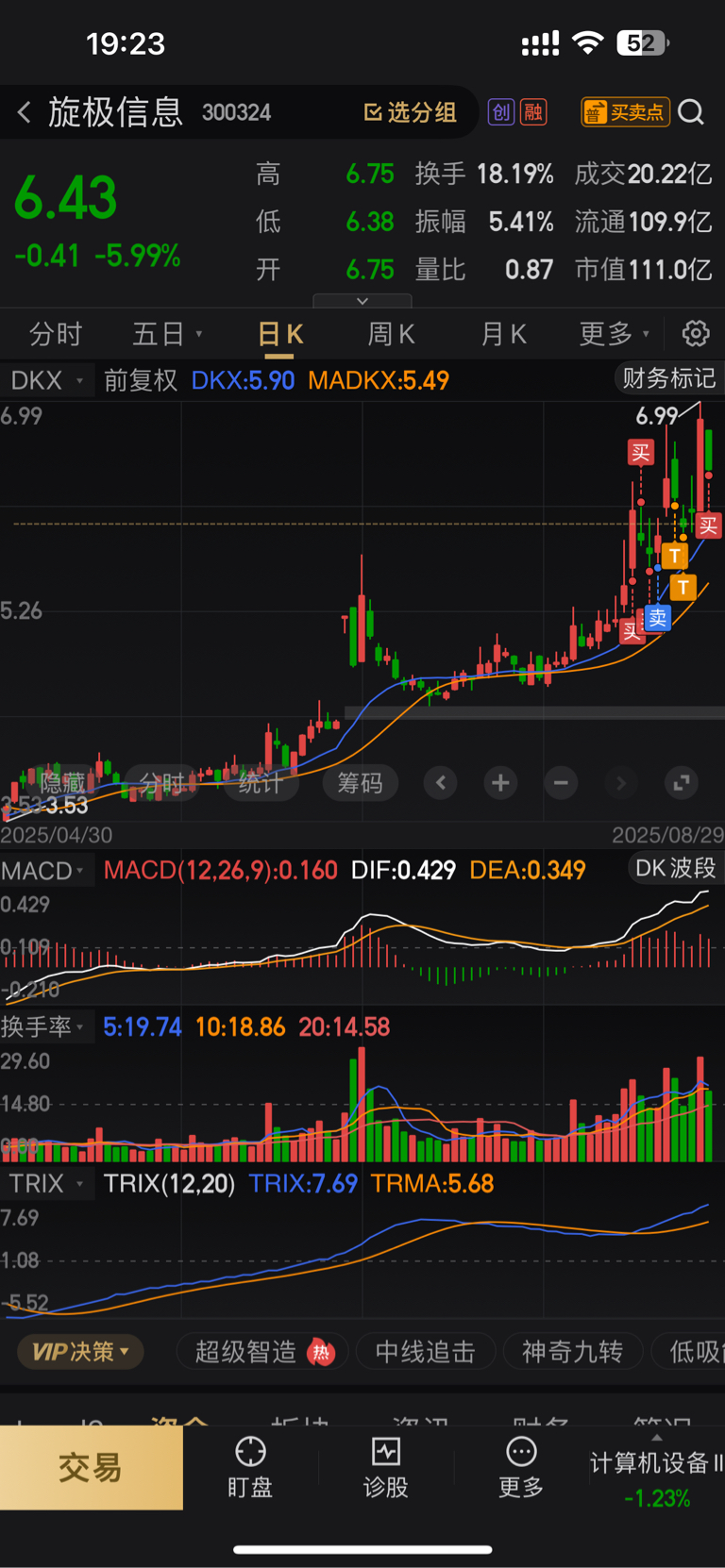
Task: Tap the 融 margin badge
Action: point(533,112)
